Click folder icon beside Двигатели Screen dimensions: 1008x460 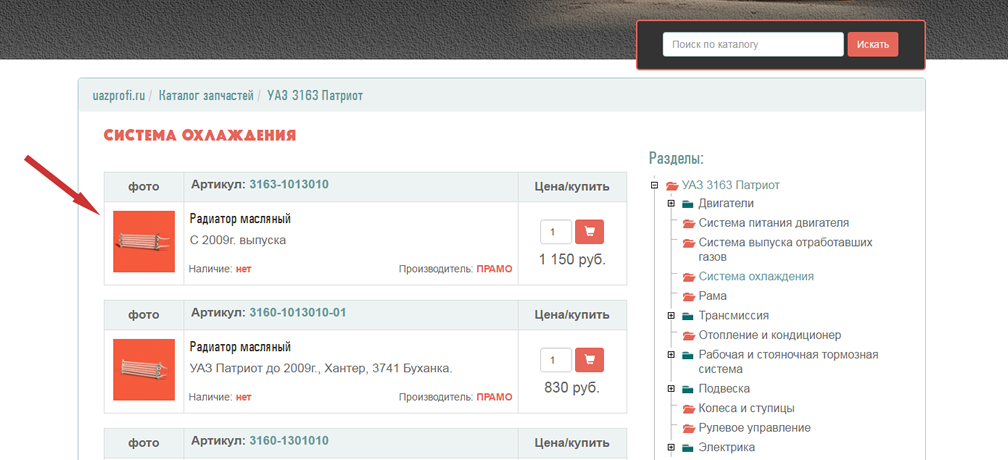point(688,204)
